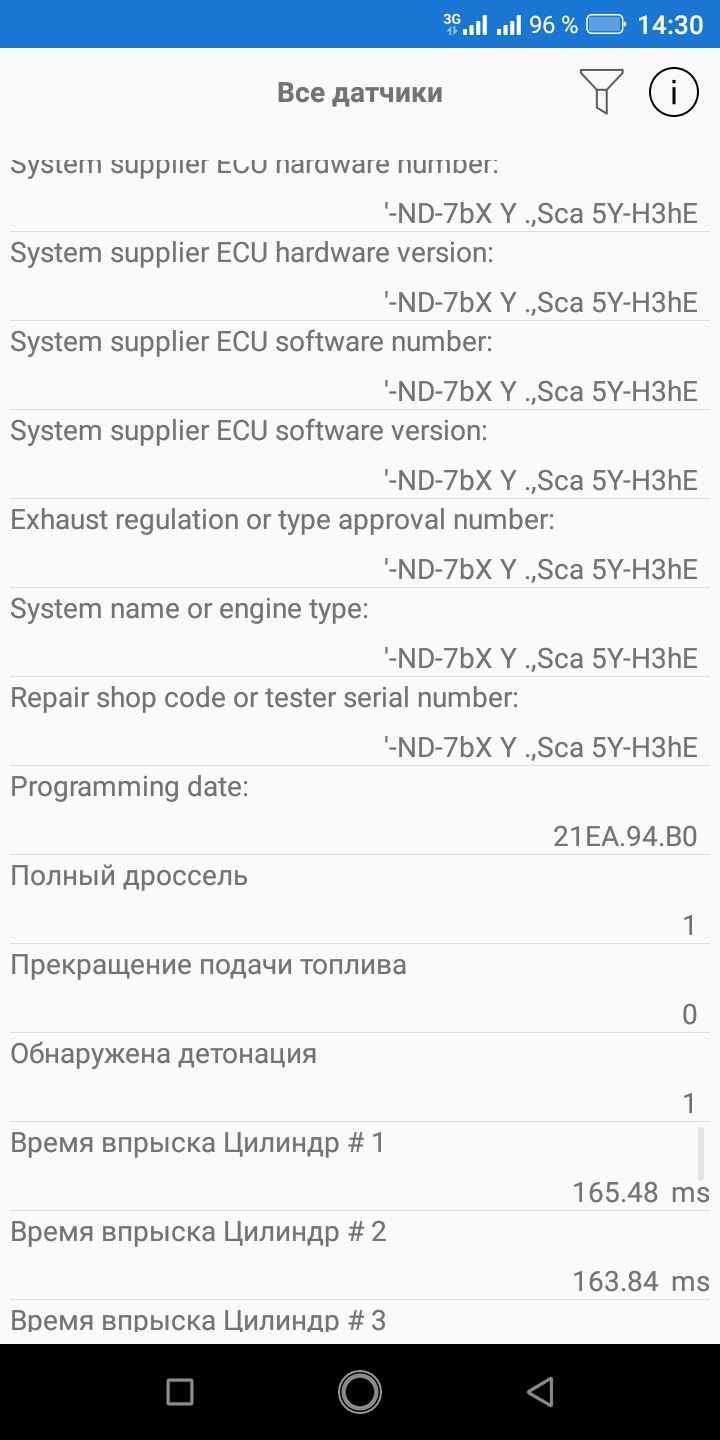
Task: Select the Programming date row
Action: [x=360, y=811]
